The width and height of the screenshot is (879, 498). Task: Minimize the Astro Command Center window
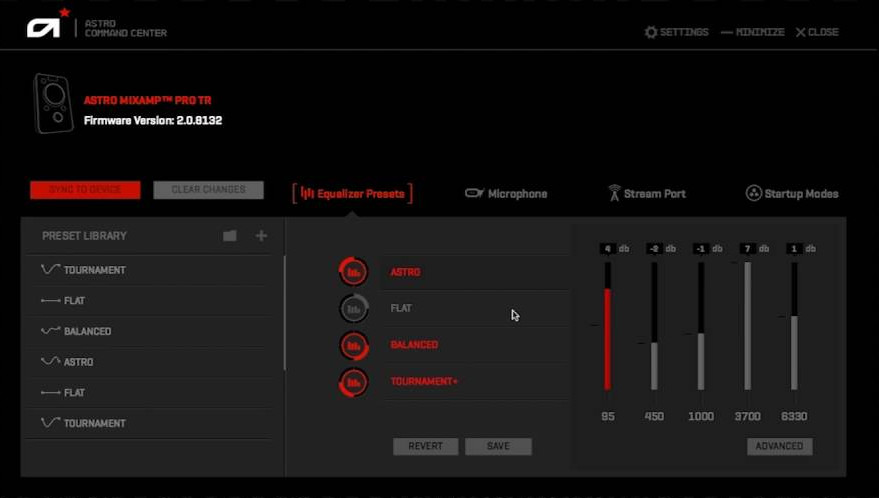click(x=752, y=32)
